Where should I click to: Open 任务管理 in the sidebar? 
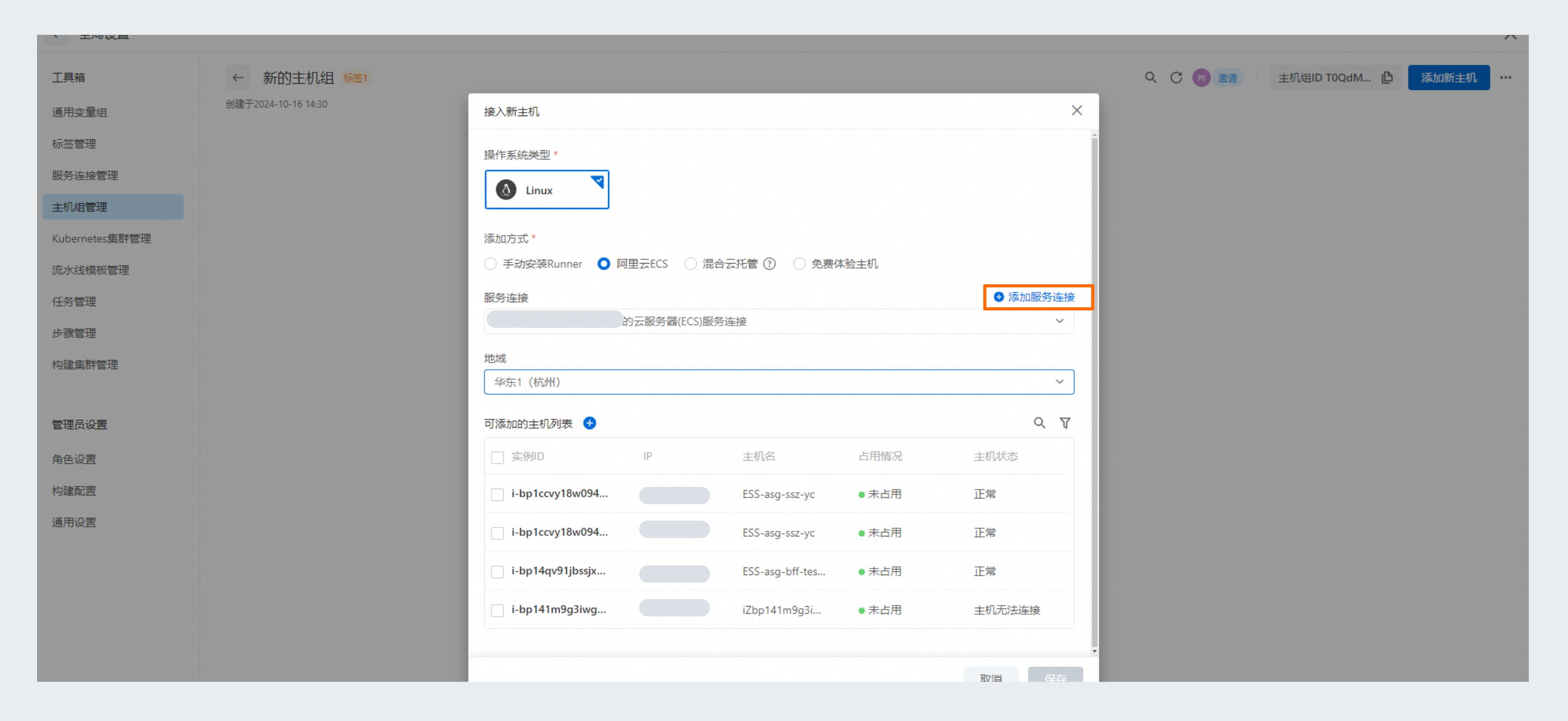tap(73, 302)
